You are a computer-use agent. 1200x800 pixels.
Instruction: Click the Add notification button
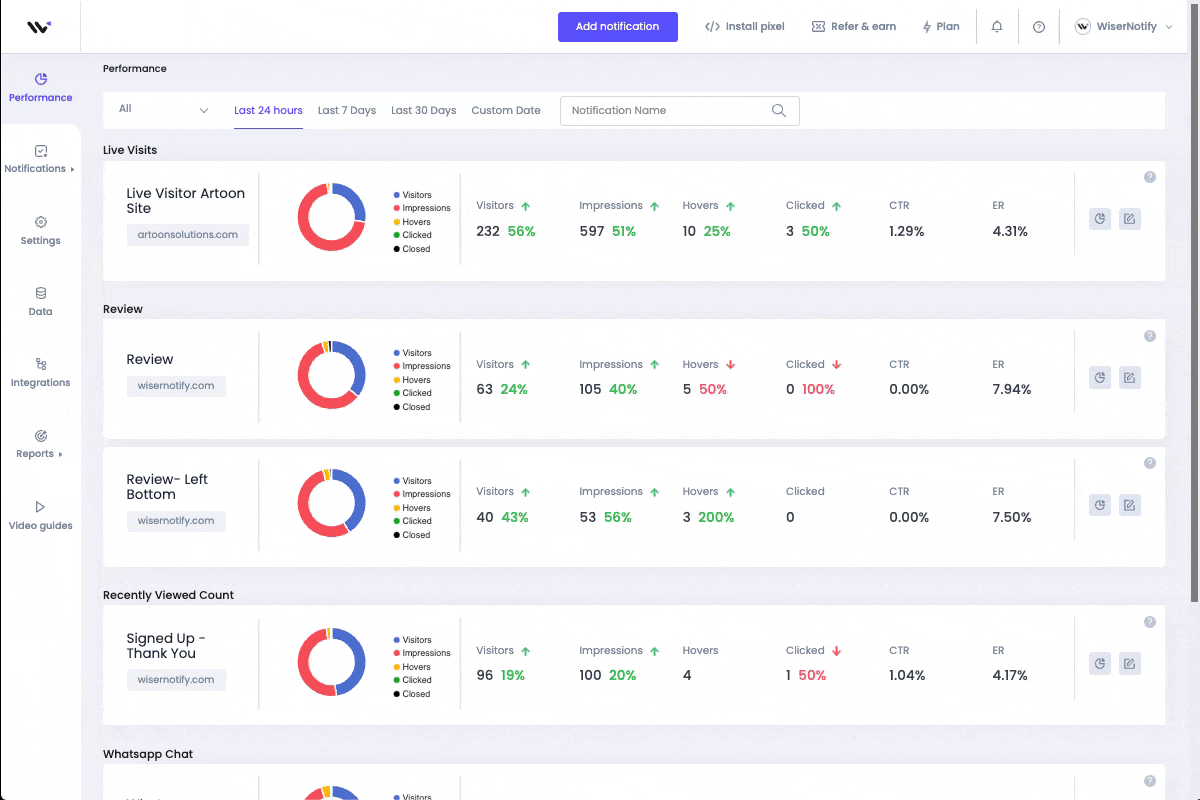[x=618, y=27]
